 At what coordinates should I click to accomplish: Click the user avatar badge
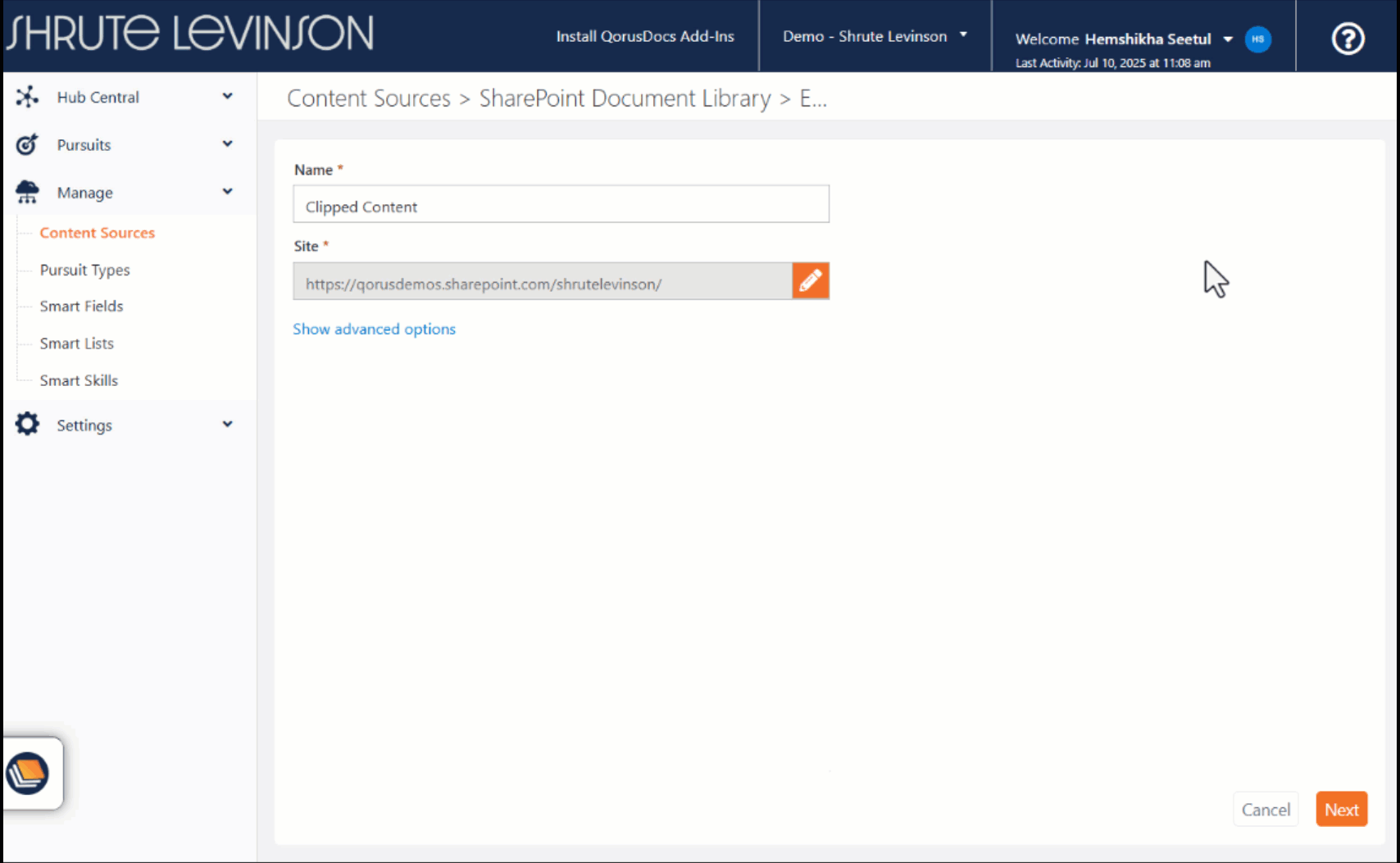1257,39
